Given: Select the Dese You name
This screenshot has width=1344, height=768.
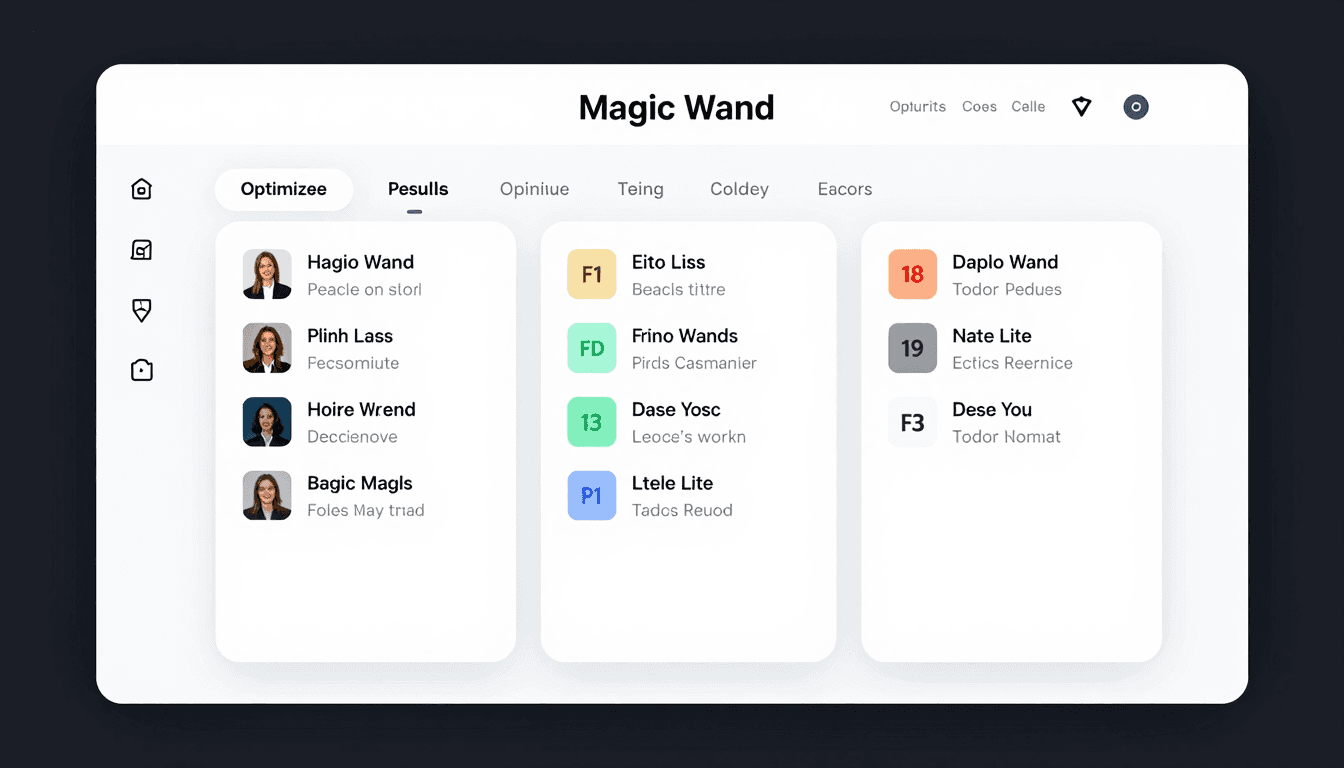Looking at the screenshot, I should (992, 409).
